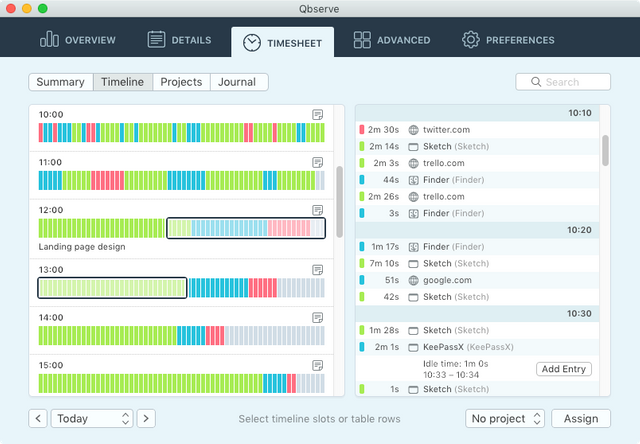Go to the next day arrow
Viewport: 640px width, 444px height.
pyautogui.click(x=146, y=419)
